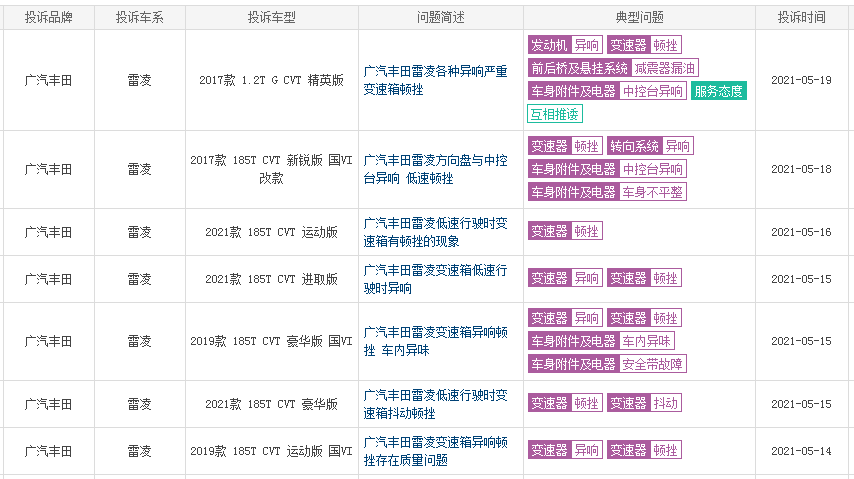Click the 投诉时间 column header
This screenshot has height=479, width=854.
click(802, 17)
